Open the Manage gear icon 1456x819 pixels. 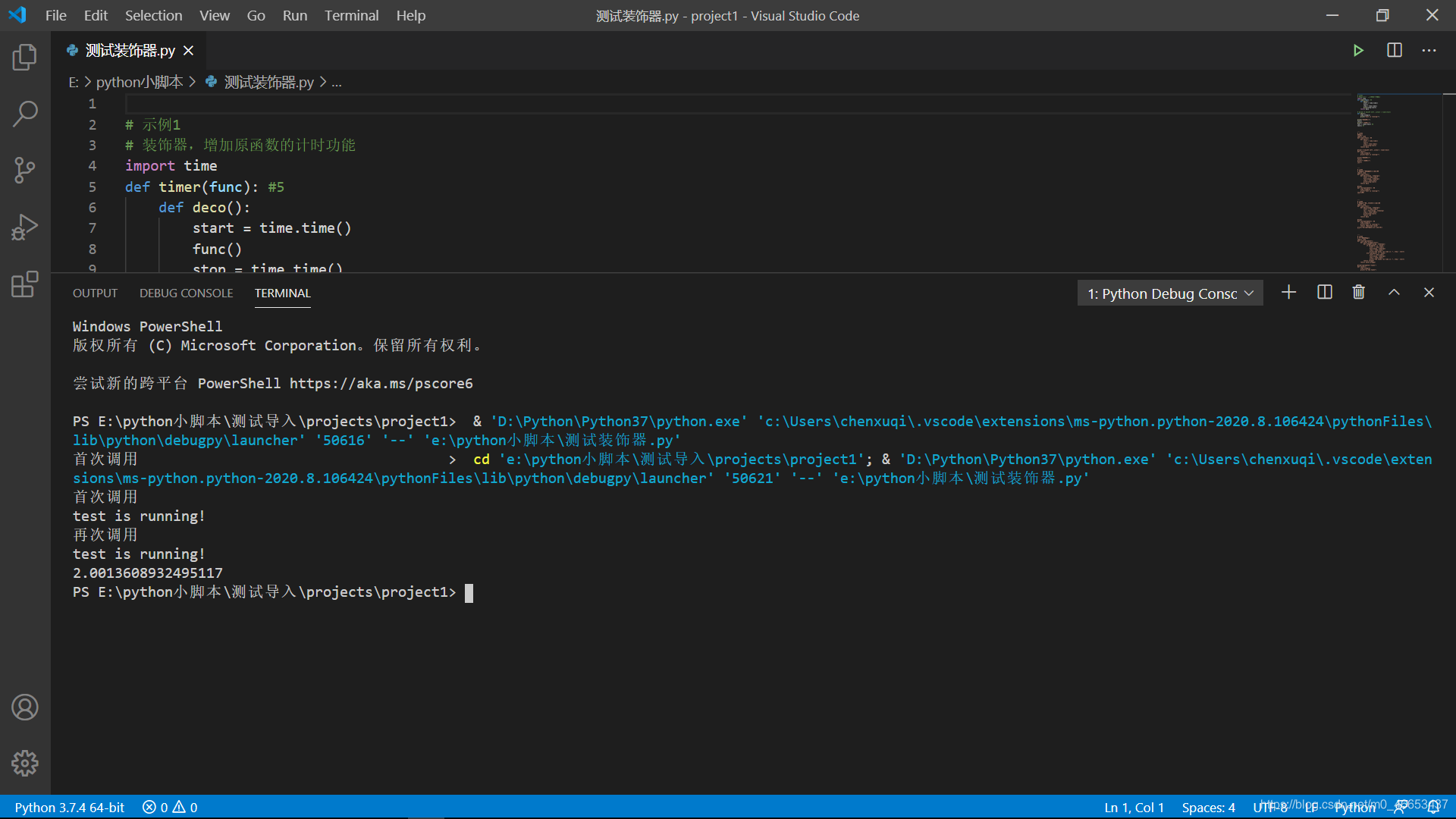pos(25,763)
